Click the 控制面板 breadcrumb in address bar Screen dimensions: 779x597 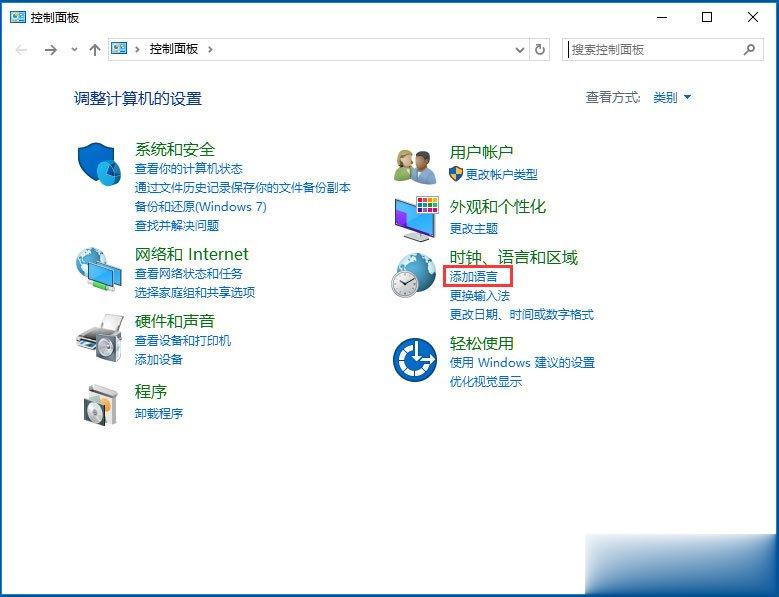click(174, 49)
